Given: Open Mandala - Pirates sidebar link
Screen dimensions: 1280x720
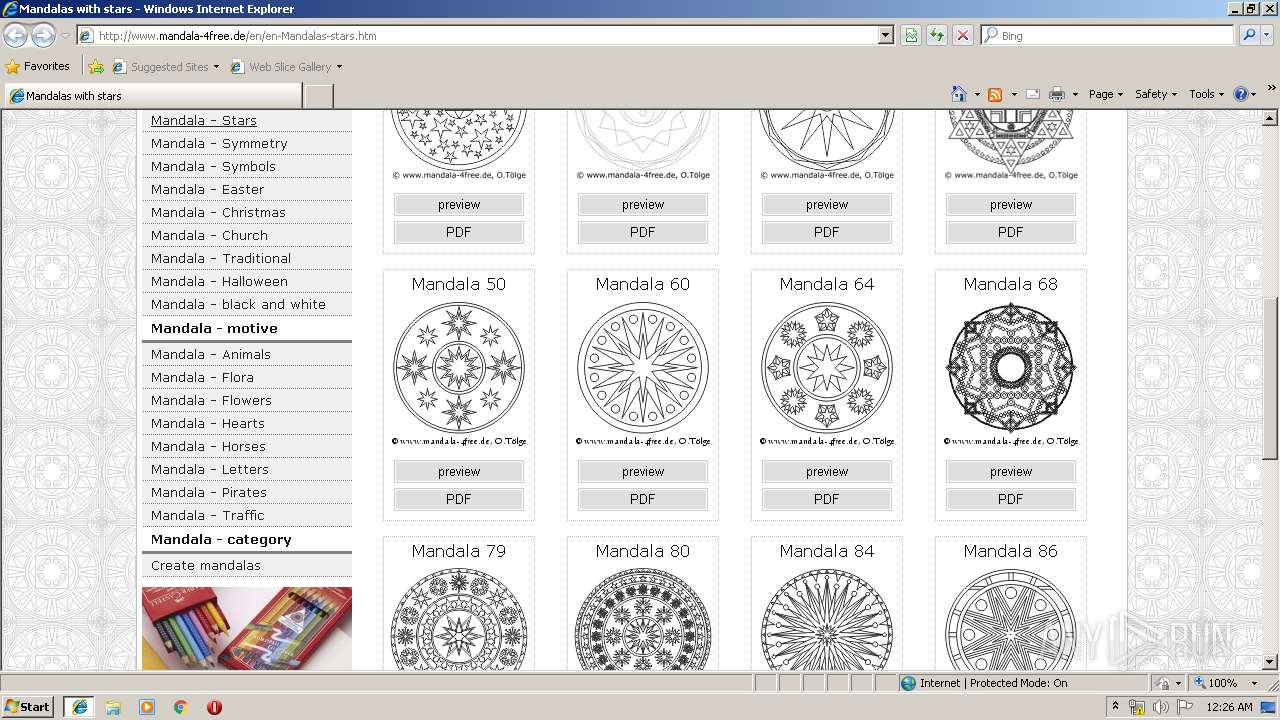Looking at the screenshot, I should coord(209,492).
